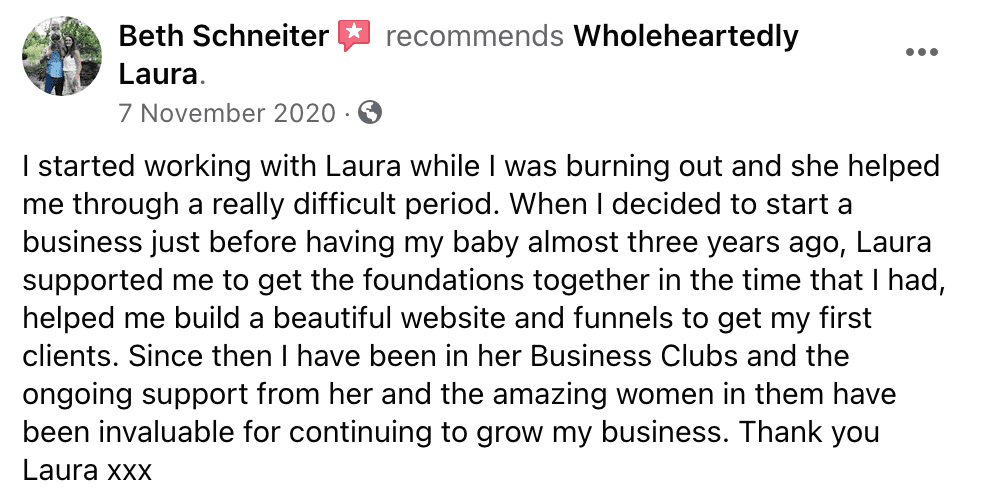Image resolution: width=984 pixels, height=500 pixels.
Task: Open the three-dot post options menu
Action: pyautogui.click(x=922, y=52)
